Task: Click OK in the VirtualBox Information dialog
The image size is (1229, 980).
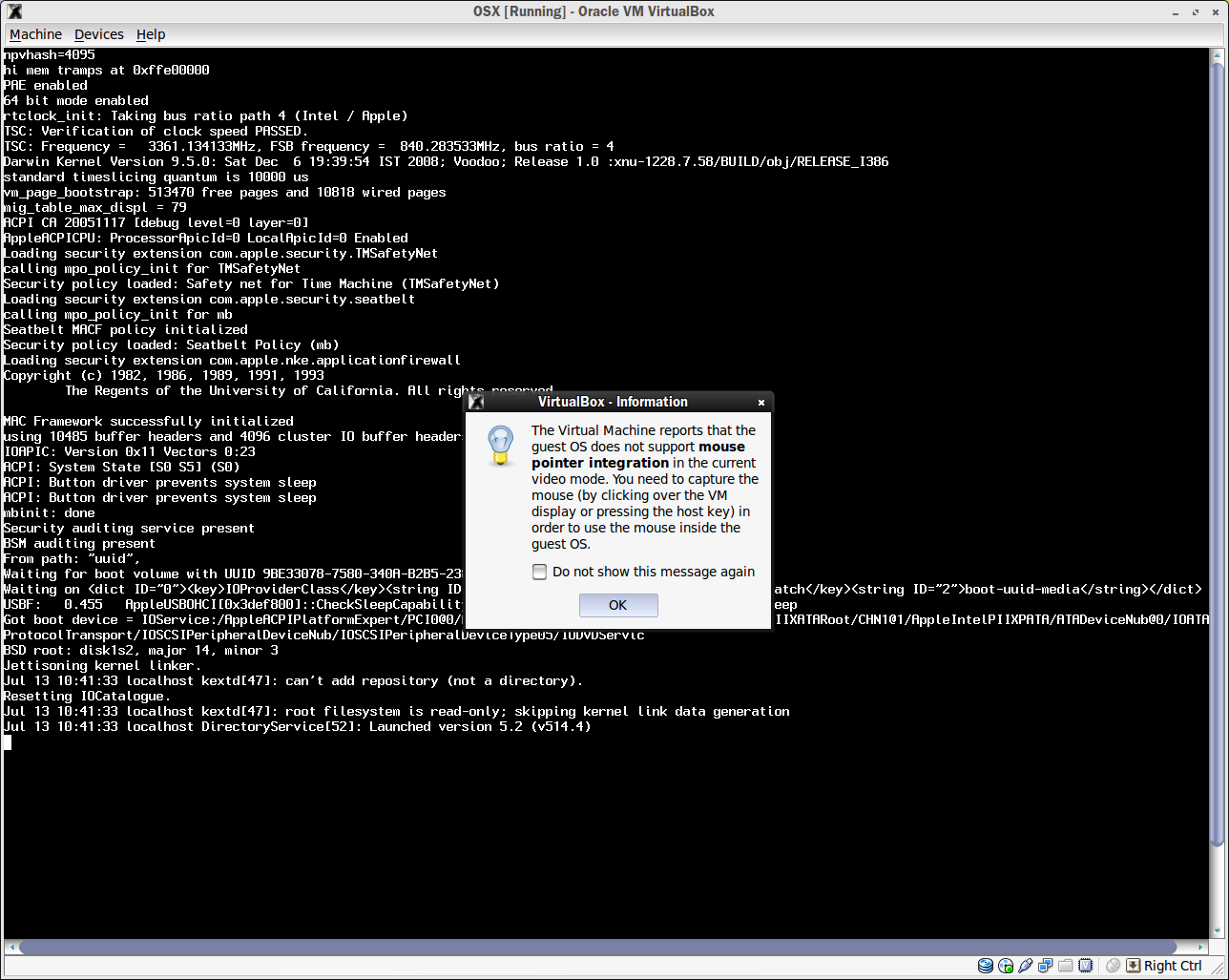Action: 618,605
